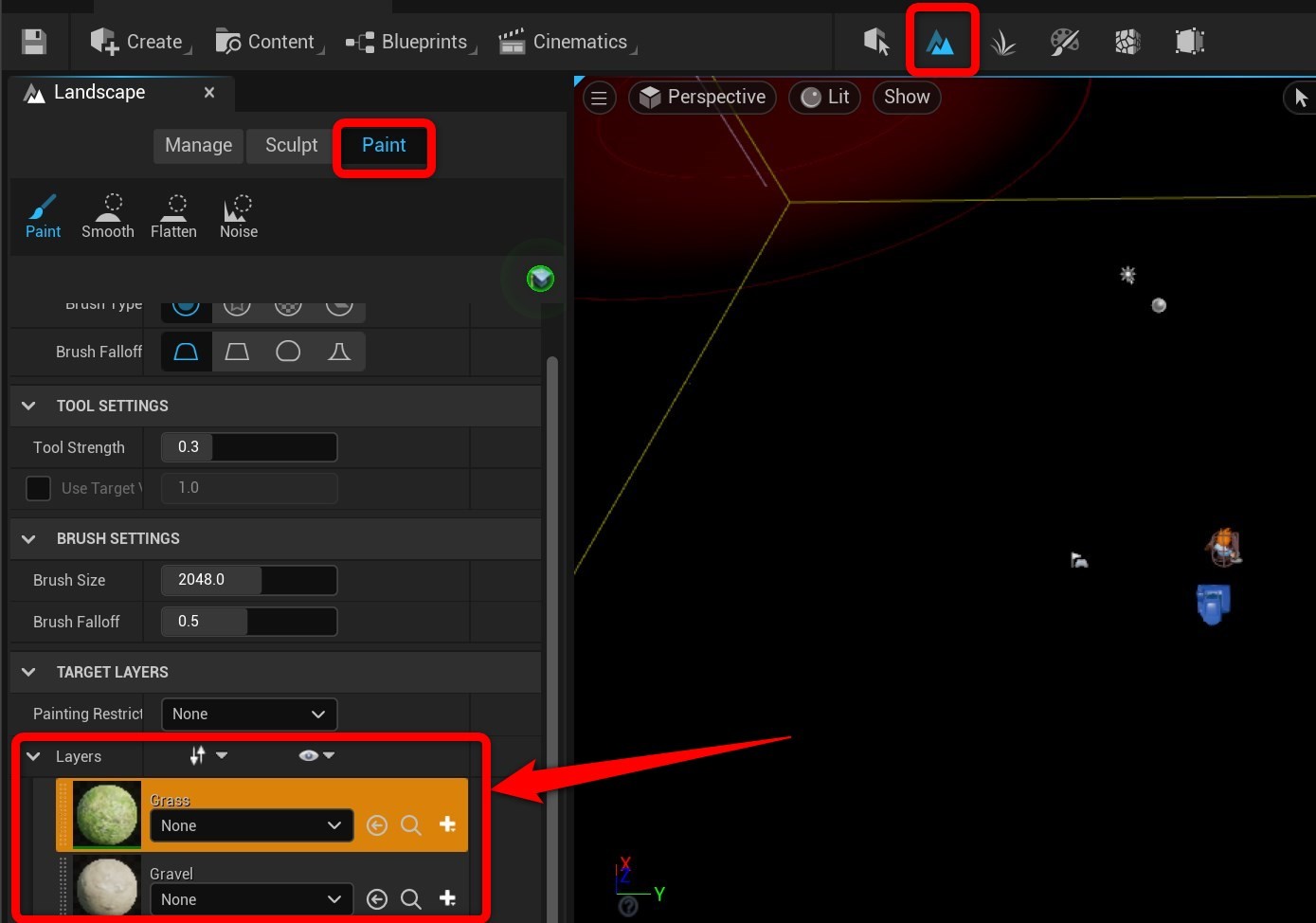Open the layers sort order dropdown
The width and height of the screenshot is (1316, 923).
pyautogui.click(x=208, y=755)
